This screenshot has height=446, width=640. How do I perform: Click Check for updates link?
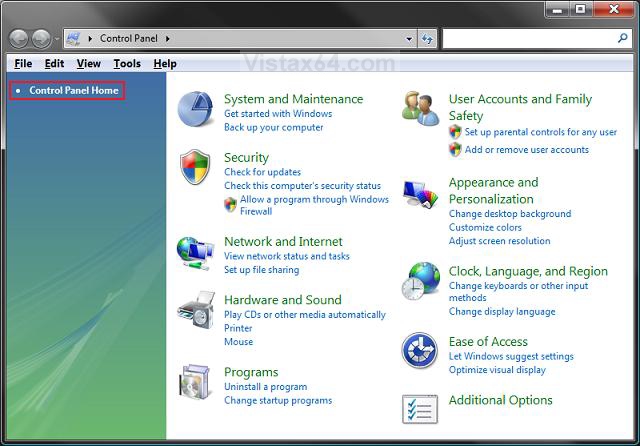point(262,172)
